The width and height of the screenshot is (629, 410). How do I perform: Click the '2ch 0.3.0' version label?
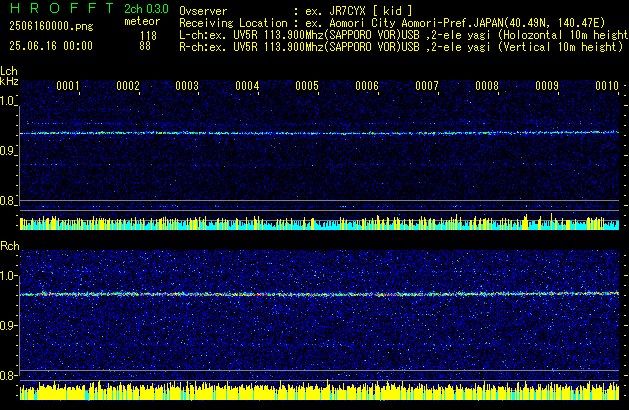(x=146, y=9)
